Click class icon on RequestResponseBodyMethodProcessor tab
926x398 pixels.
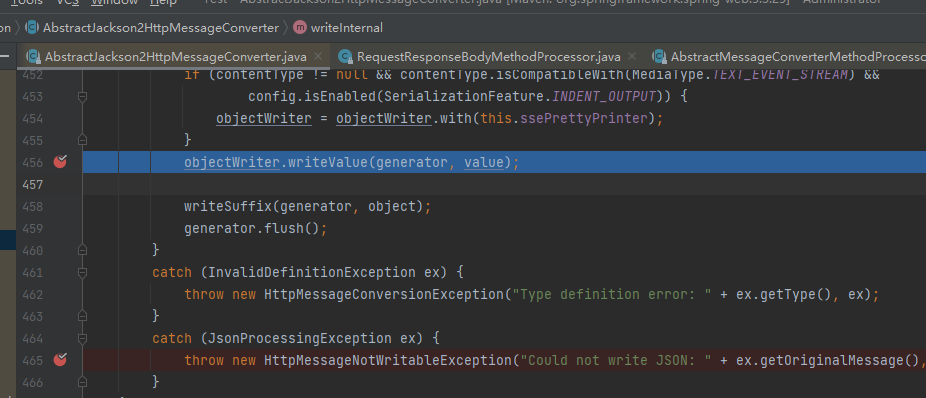(345, 57)
